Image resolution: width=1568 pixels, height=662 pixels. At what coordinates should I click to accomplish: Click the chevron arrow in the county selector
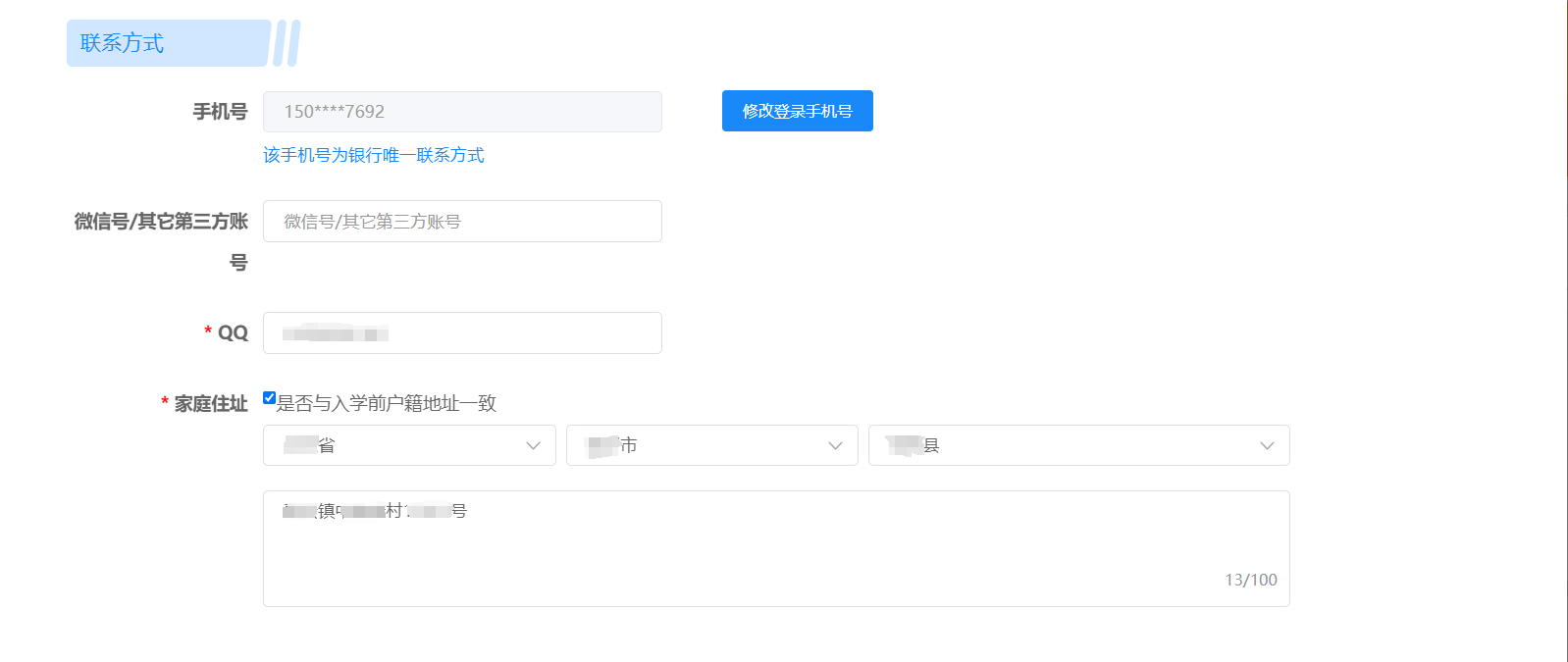(1267, 445)
